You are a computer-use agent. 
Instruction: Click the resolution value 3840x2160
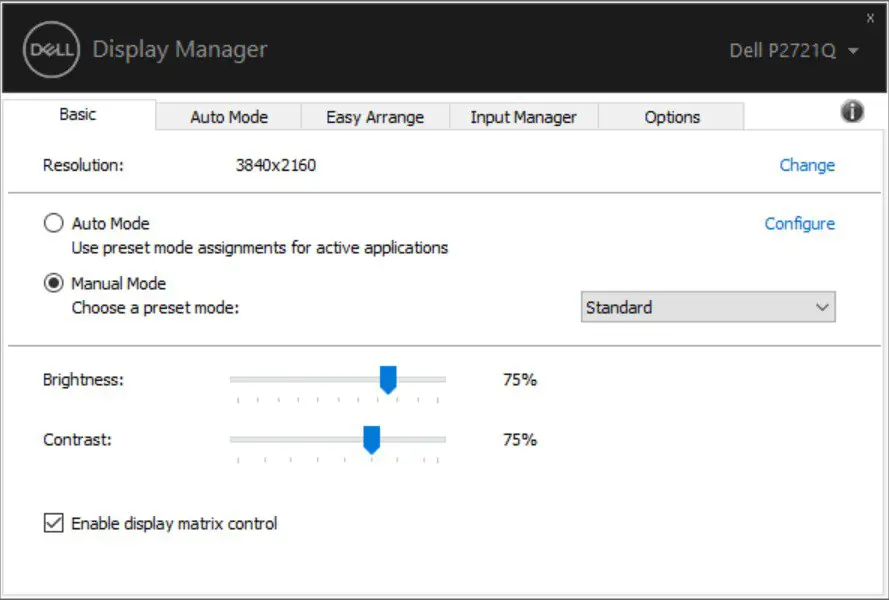[x=273, y=165]
